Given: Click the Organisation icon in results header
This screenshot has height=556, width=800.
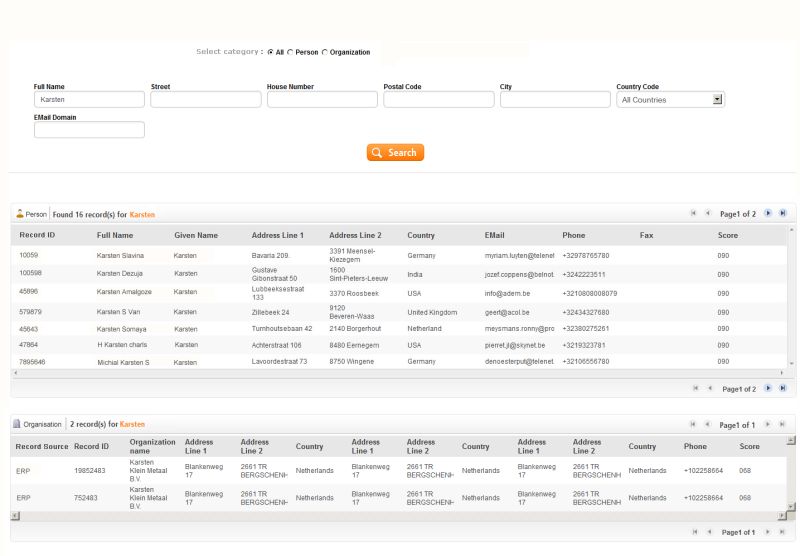Looking at the screenshot, I should coord(17,424).
